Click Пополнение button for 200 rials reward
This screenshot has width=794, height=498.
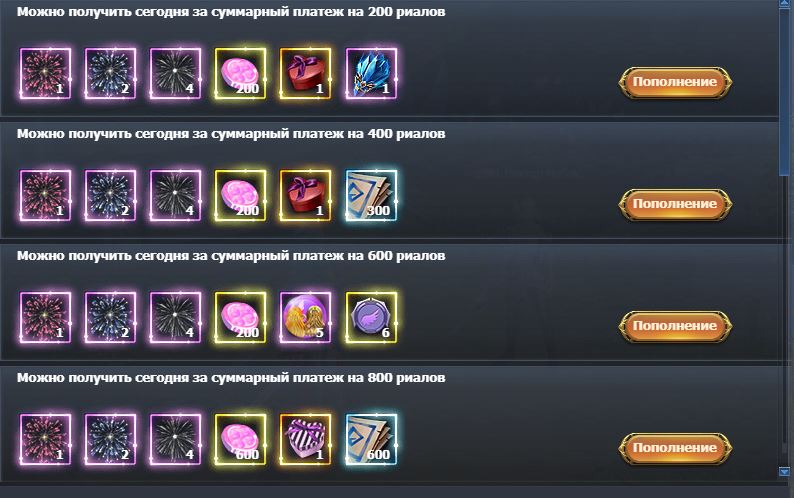[675, 82]
